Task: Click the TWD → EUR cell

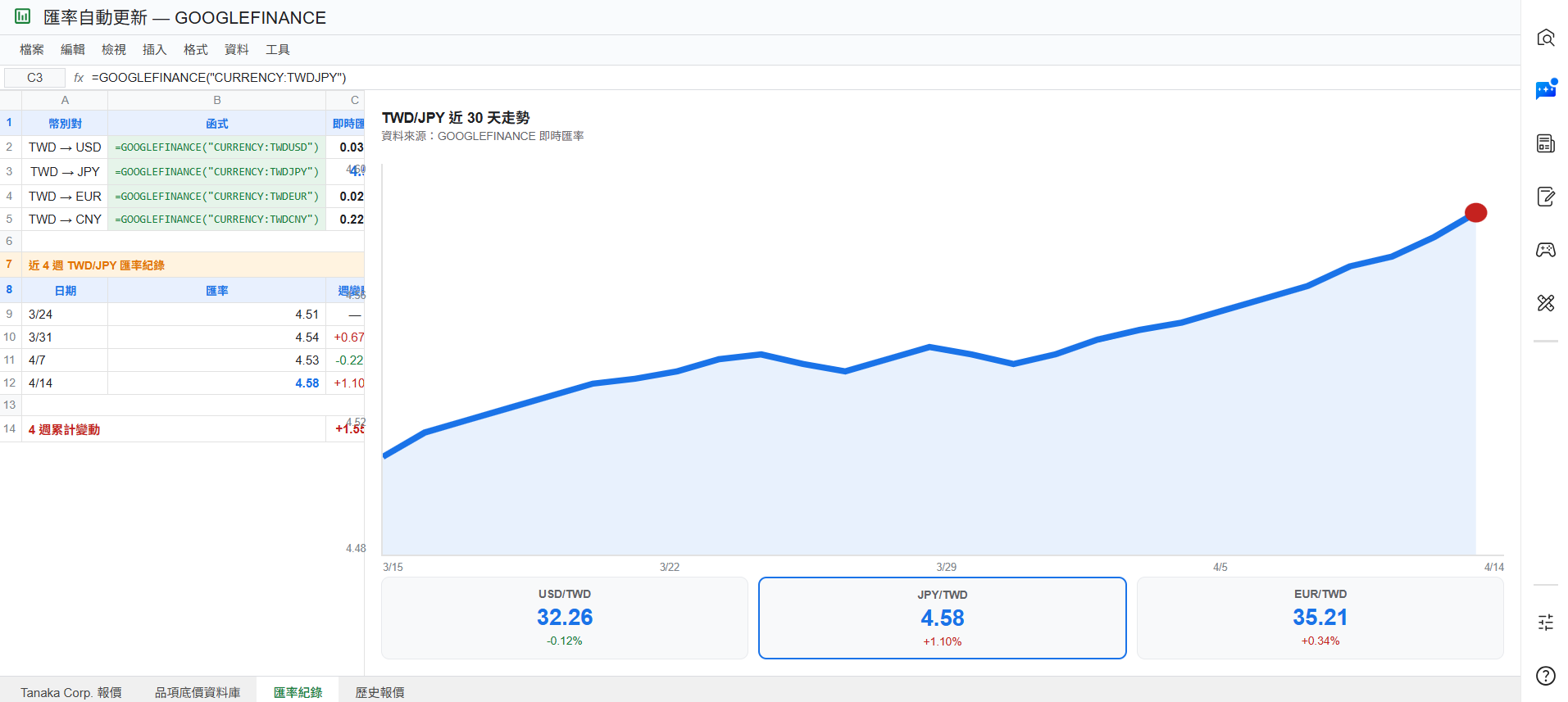Action: [x=65, y=197]
